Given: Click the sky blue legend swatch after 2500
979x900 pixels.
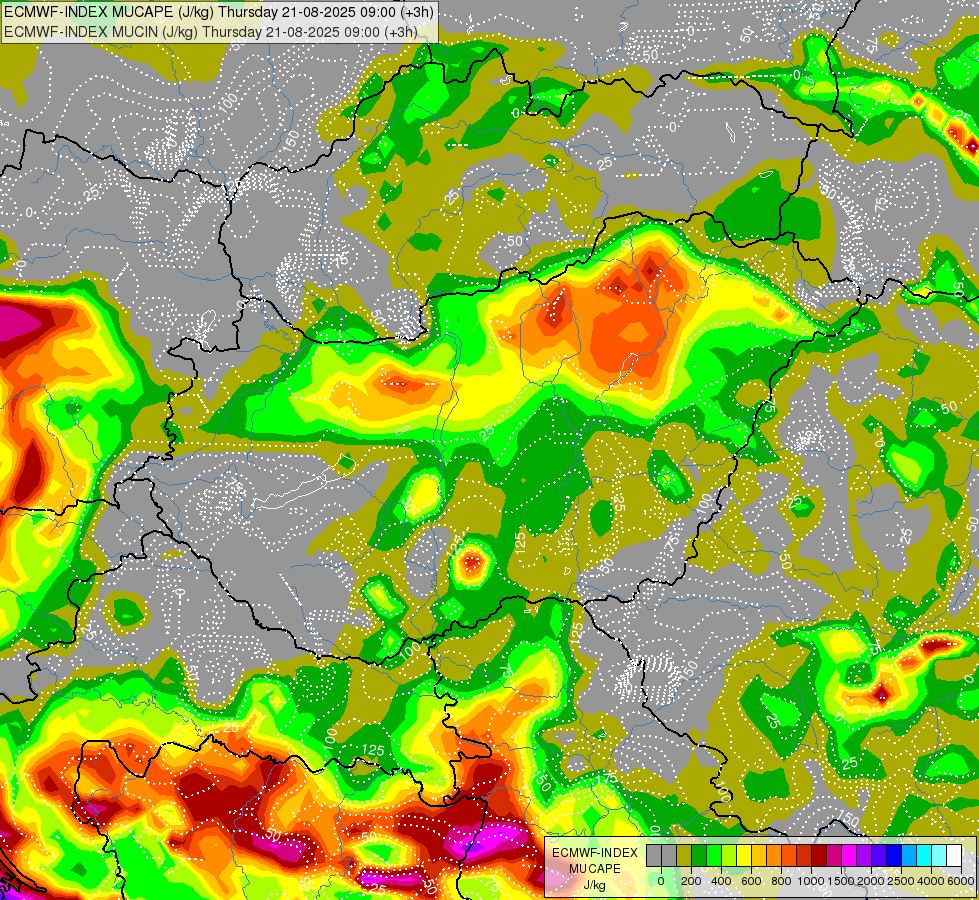Looking at the screenshot, I should (910, 855).
